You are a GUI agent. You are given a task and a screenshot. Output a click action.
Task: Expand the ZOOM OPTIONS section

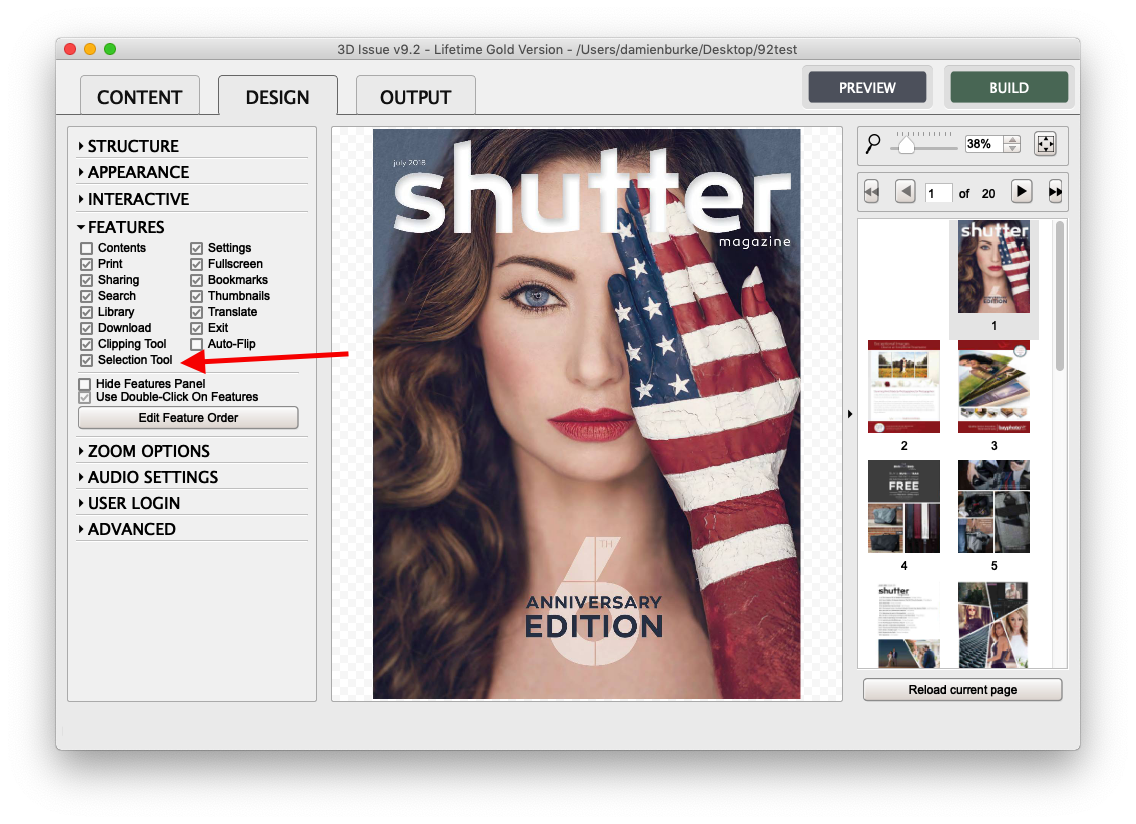(81, 451)
